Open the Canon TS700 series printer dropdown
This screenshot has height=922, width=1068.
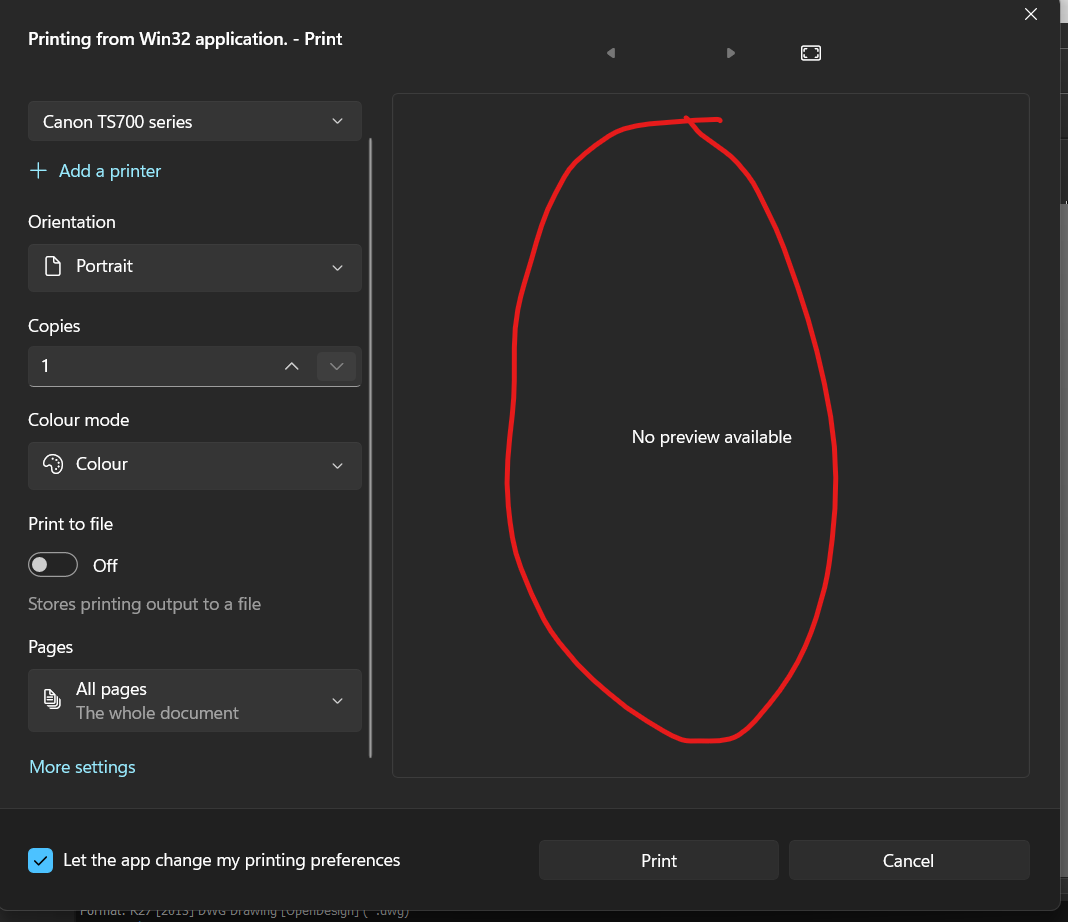click(195, 122)
